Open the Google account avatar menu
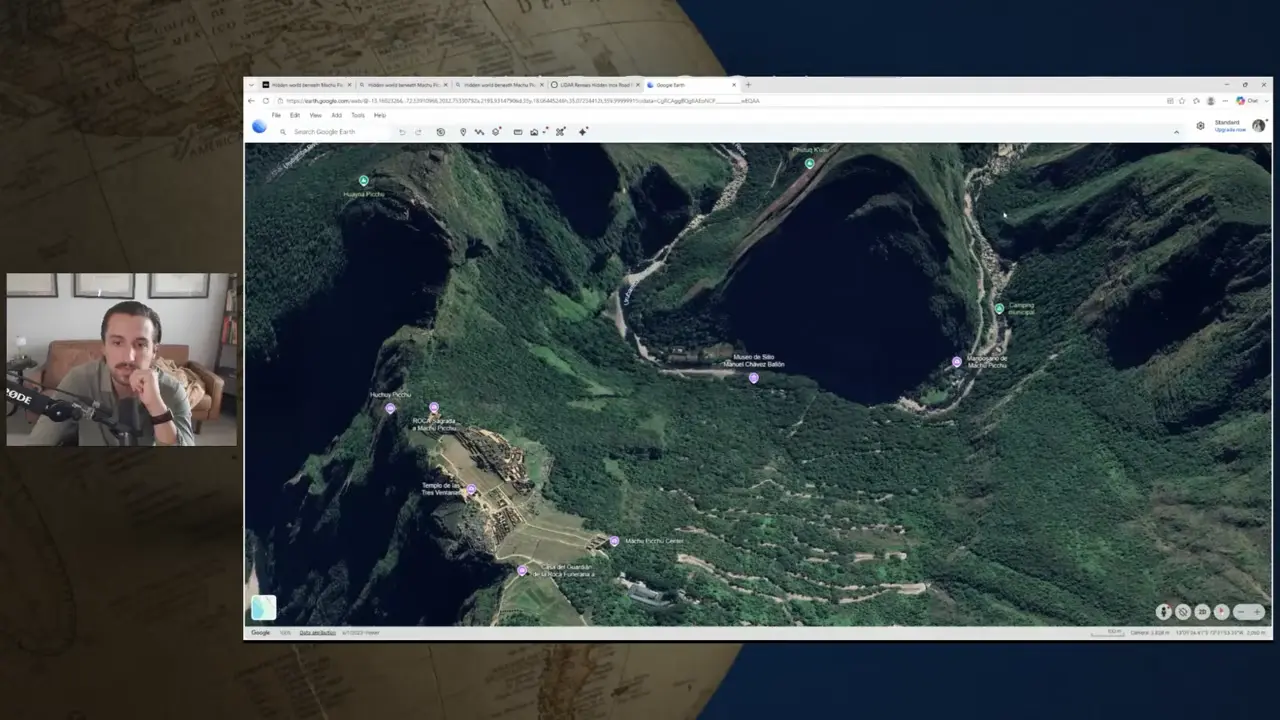 tap(1258, 126)
